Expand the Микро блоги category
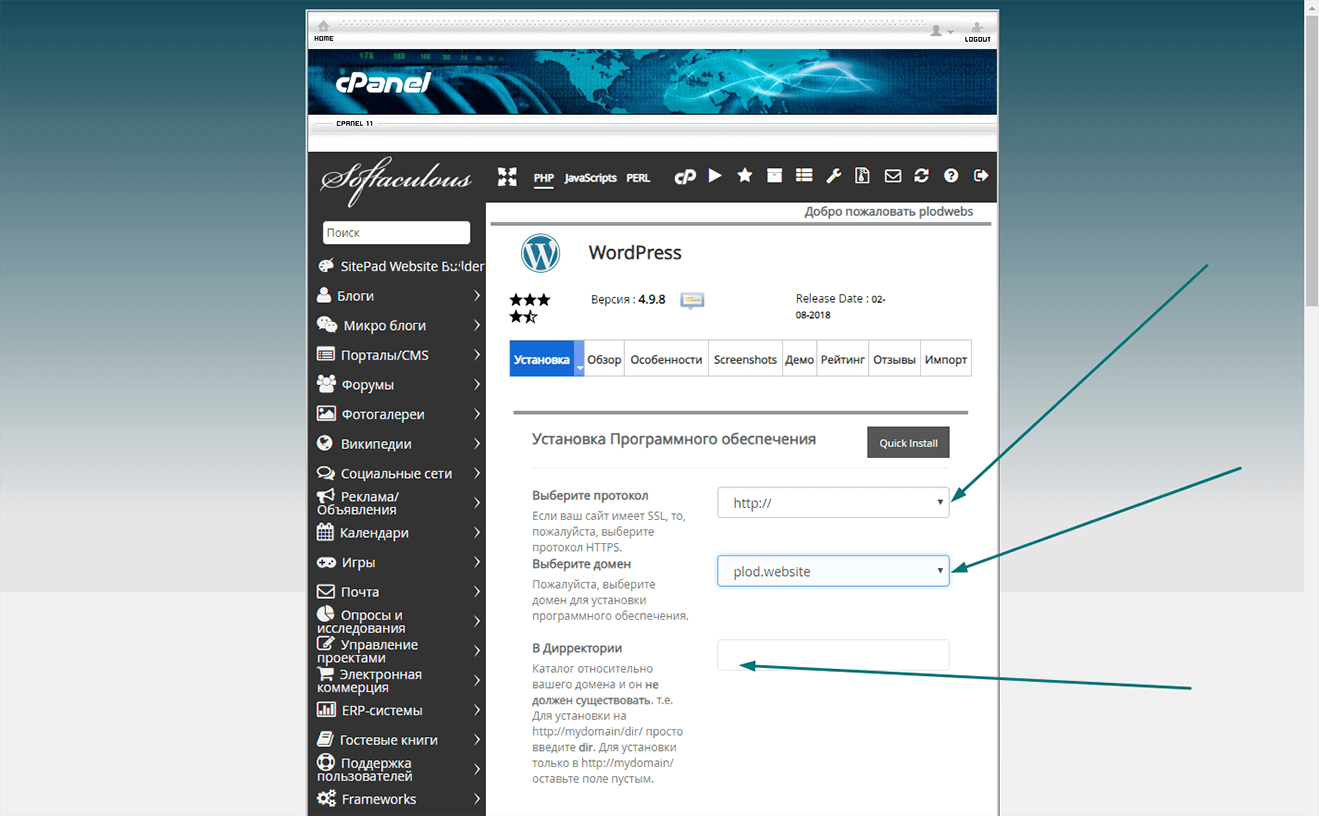 coord(399,325)
